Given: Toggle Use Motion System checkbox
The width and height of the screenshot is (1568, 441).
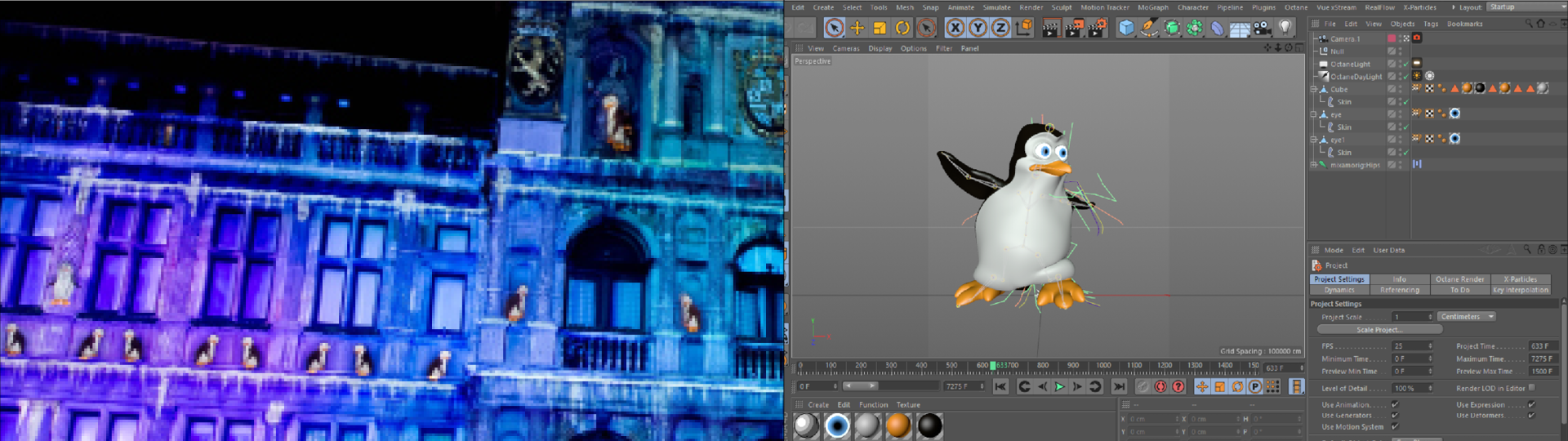Looking at the screenshot, I should click(1395, 427).
